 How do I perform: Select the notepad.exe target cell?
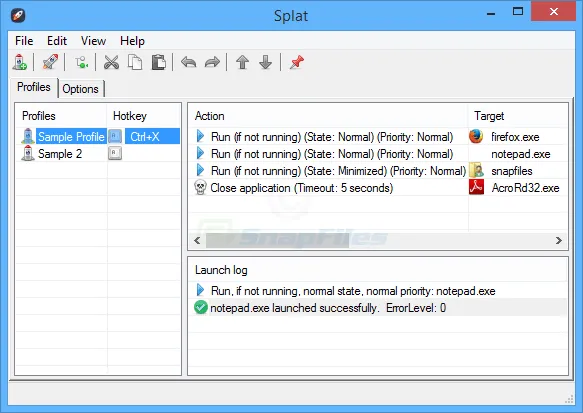click(521, 154)
